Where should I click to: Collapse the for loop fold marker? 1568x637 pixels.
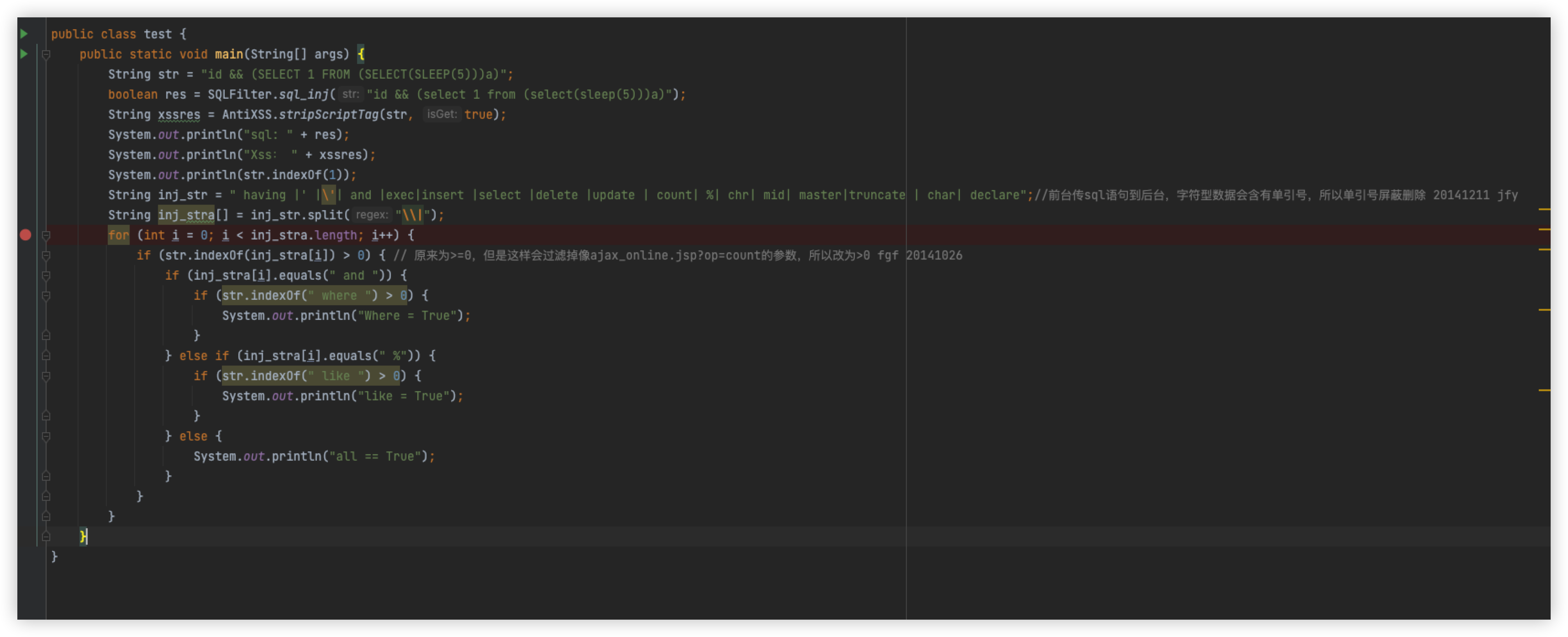pos(46,235)
